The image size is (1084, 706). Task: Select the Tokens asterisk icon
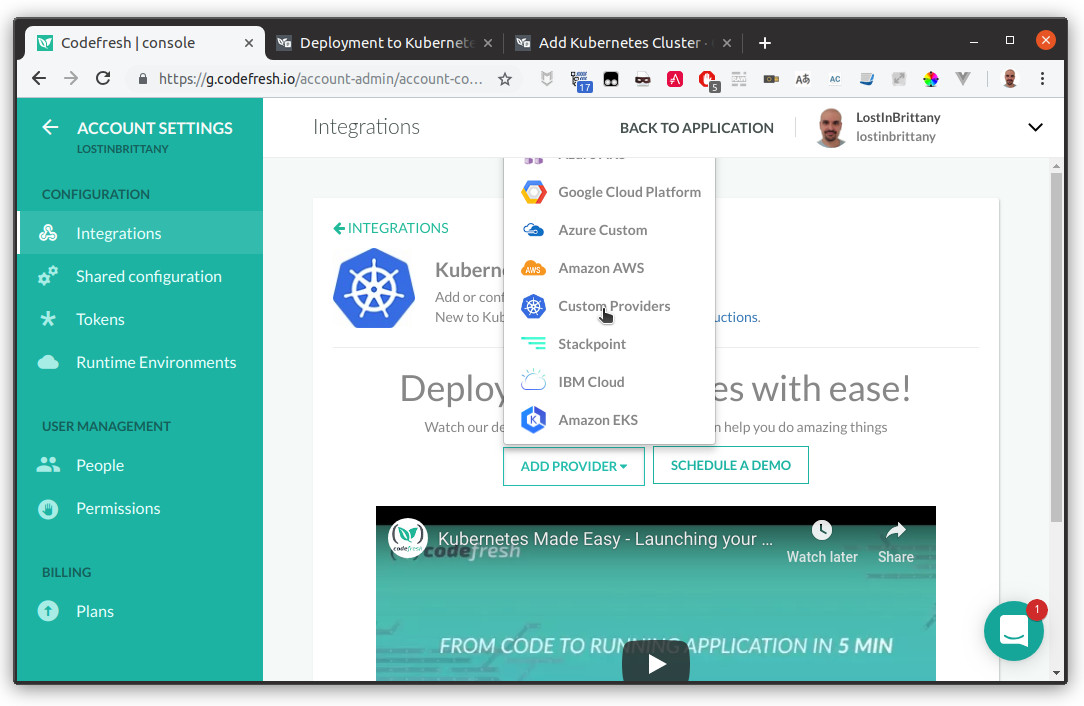[x=47, y=319]
